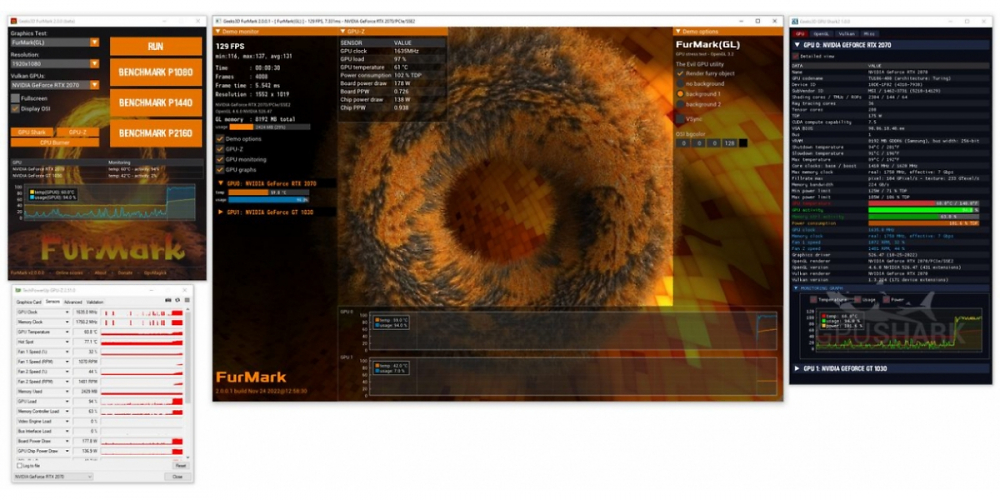
Task: Switch to OpenGL tab in GPU Shark
Action: tap(821, 34)
